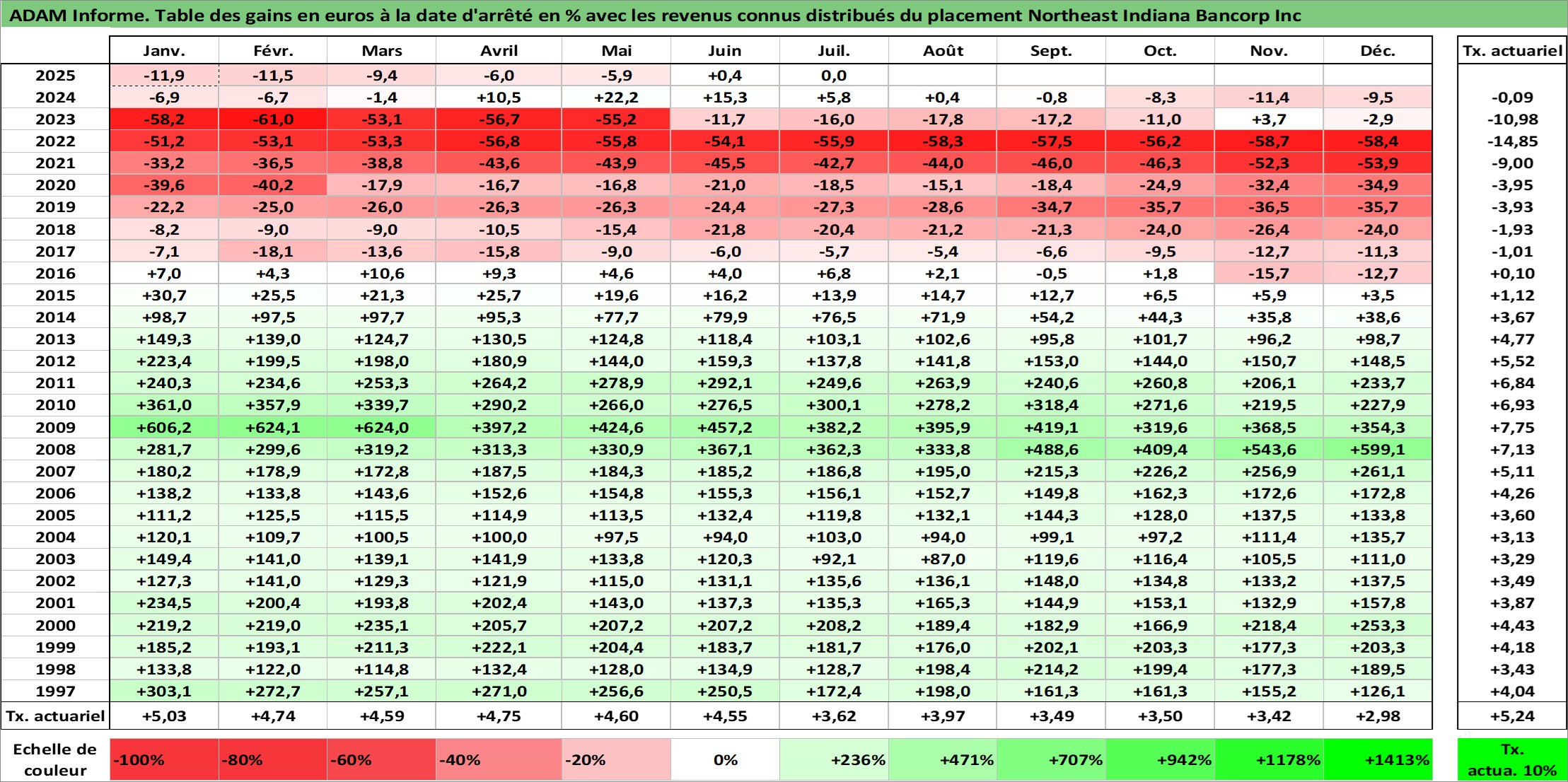Select cell +98,7 for January 2014

[x=164, y=317]
